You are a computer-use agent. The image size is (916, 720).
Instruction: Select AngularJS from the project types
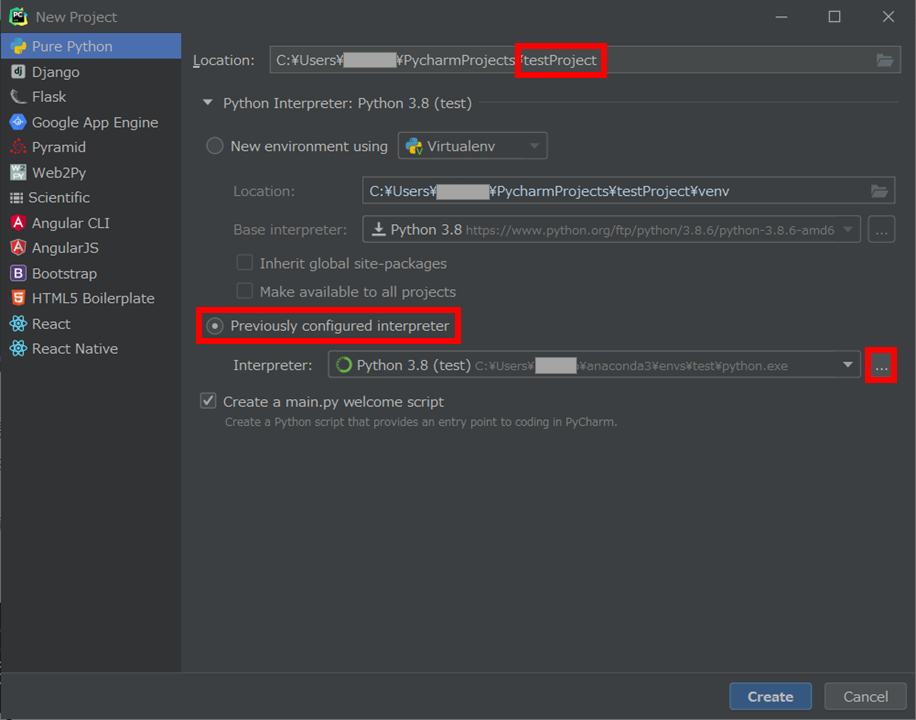click(91, 248)
